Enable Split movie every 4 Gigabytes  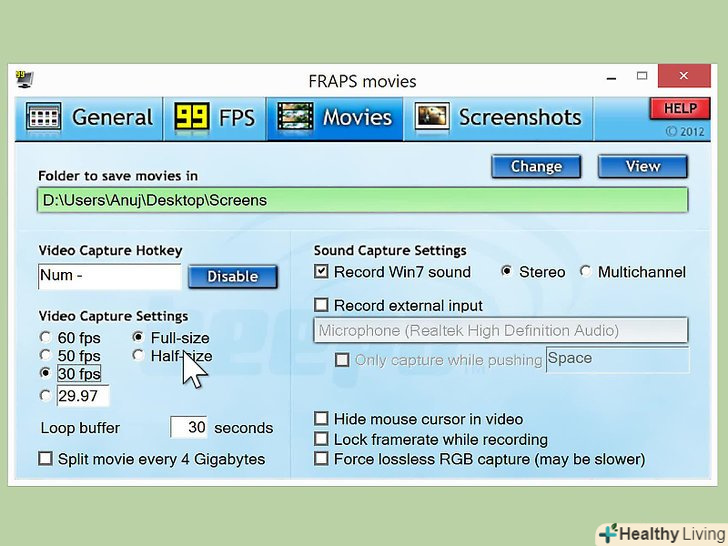[x=46, y=459]
